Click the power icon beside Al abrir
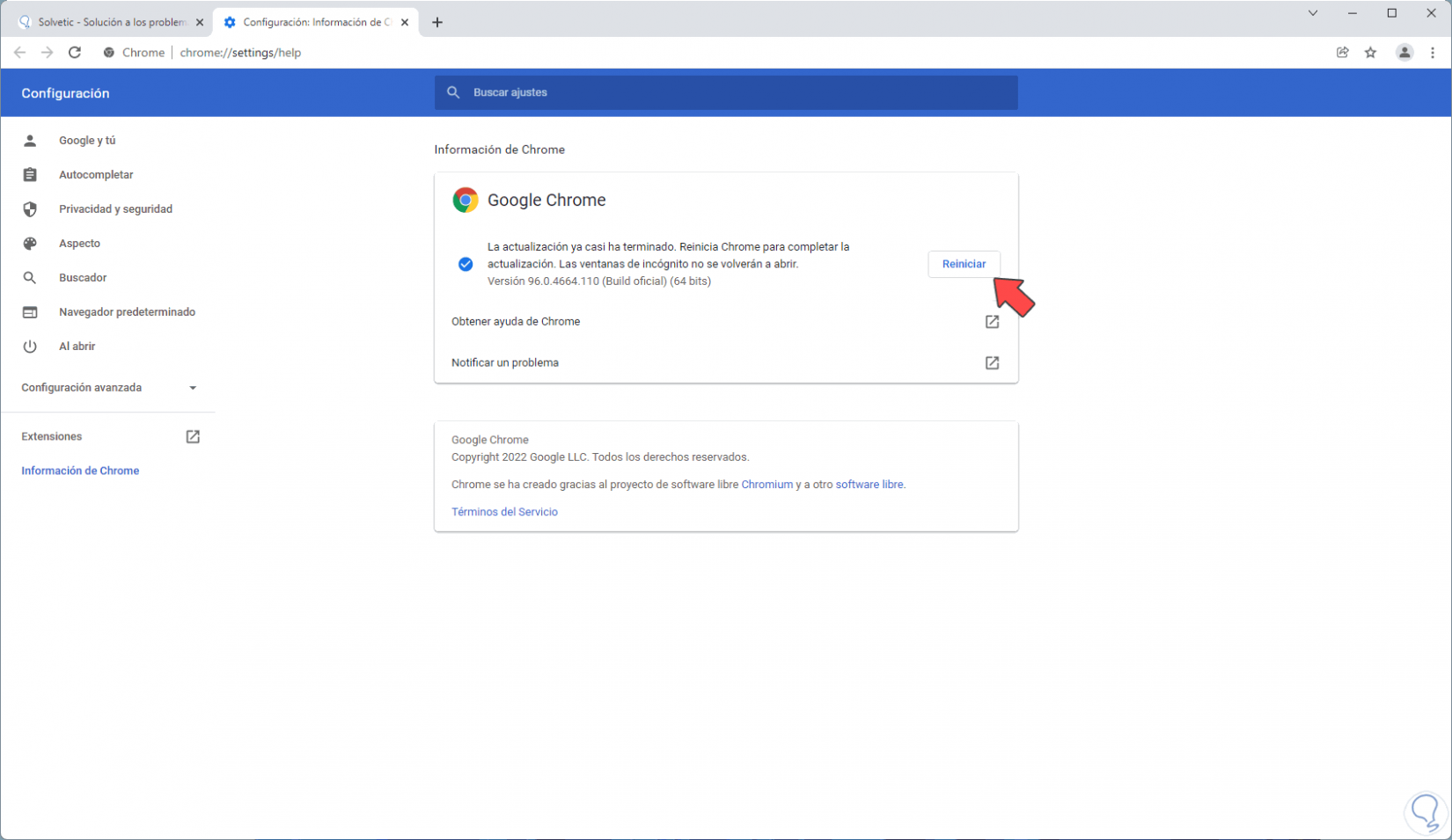Image resolution: width=1452 pixels, height=840 pixels. pyautogui.click(x=30, y=347)
